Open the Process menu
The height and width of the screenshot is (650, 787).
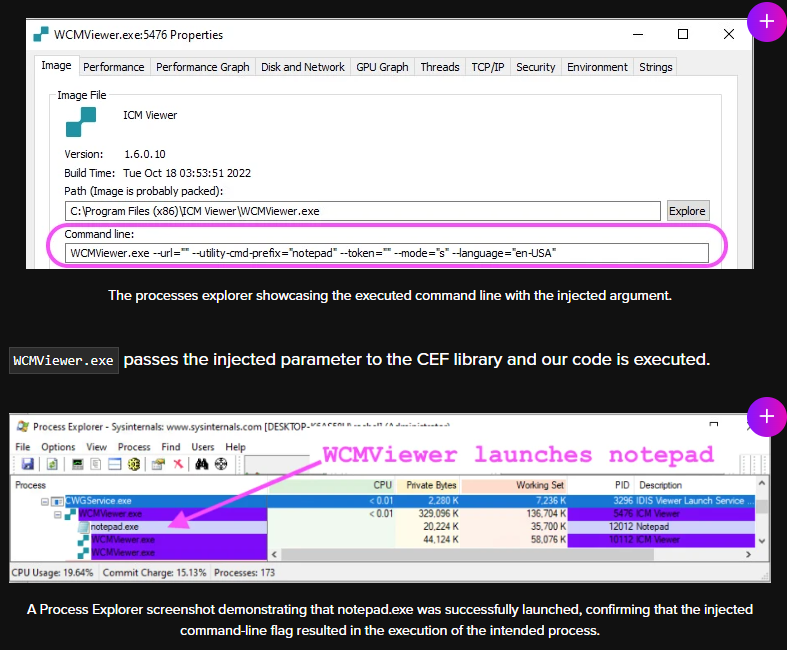(x=134, y=447)
